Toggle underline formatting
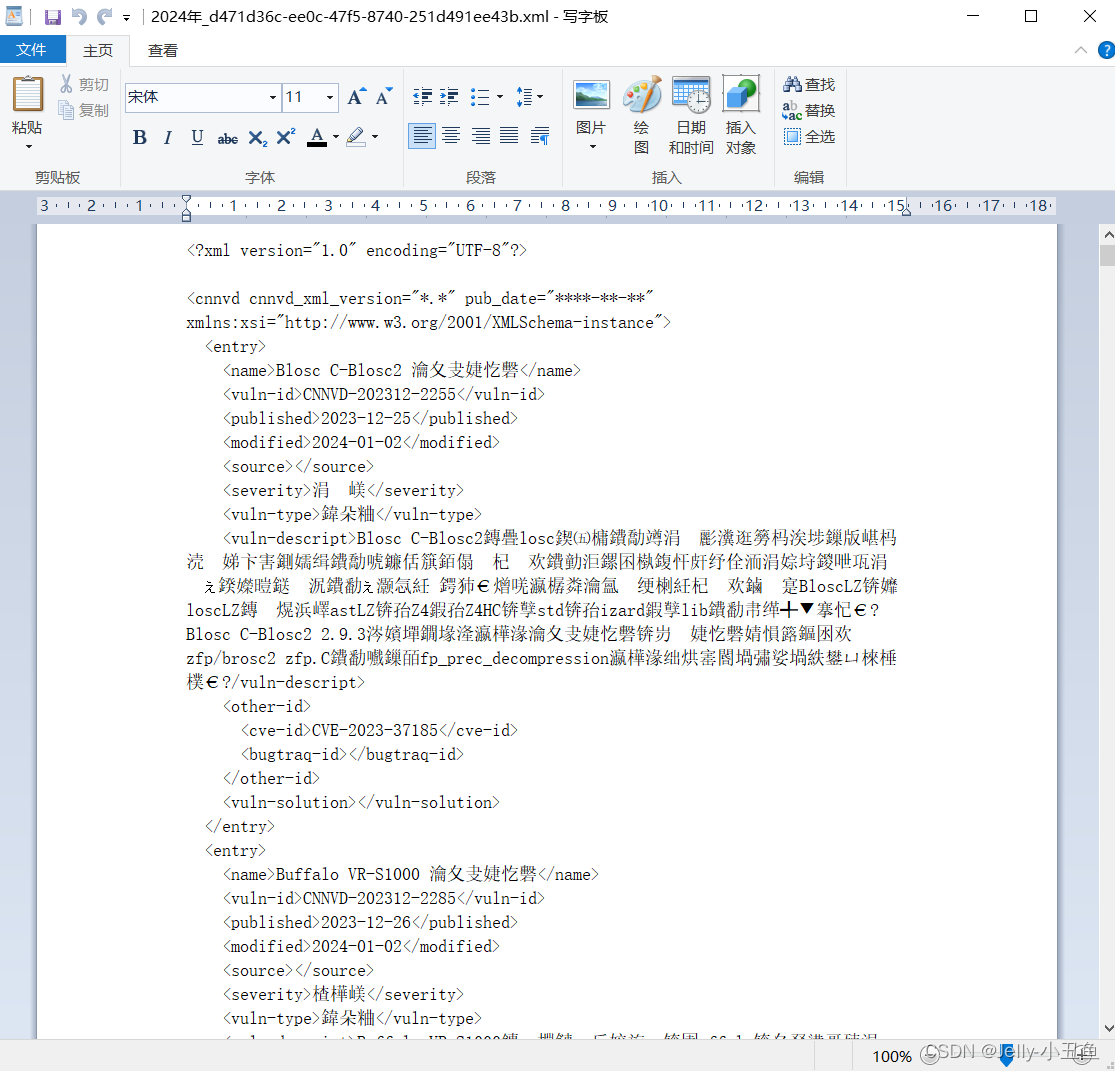Image resolution: width=1115 pixels, height=1071 pixels. [x=197, y=137]
